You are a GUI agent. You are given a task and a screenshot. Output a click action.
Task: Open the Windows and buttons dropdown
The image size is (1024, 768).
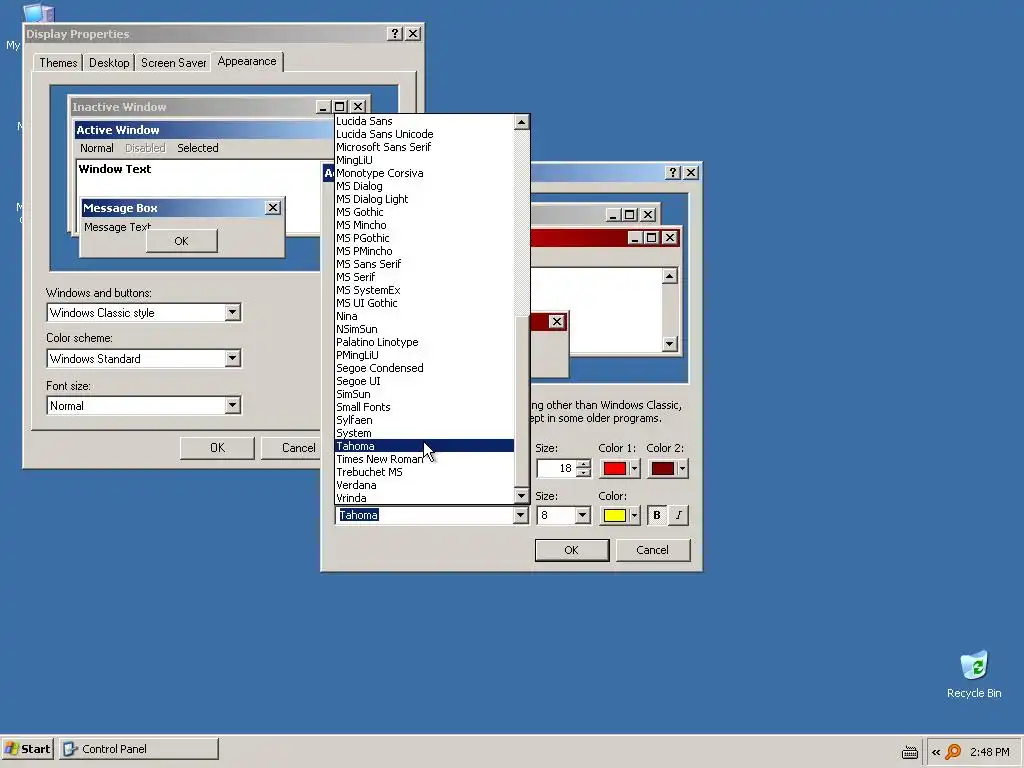point(232,313)
